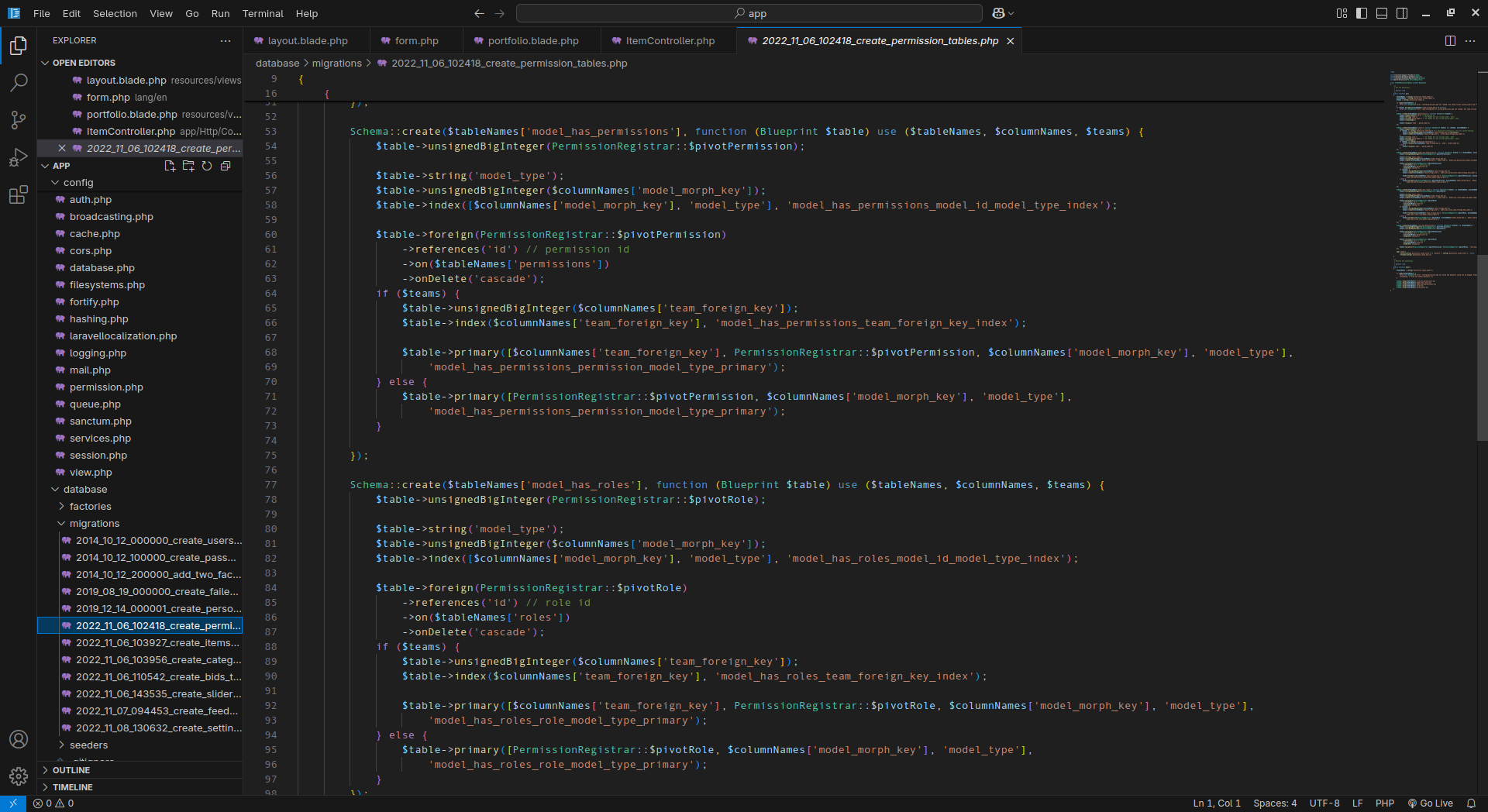Viewport: 1488px width, 812px height.
Task: Click the app command center search box
Action: (x=749, y=13)
